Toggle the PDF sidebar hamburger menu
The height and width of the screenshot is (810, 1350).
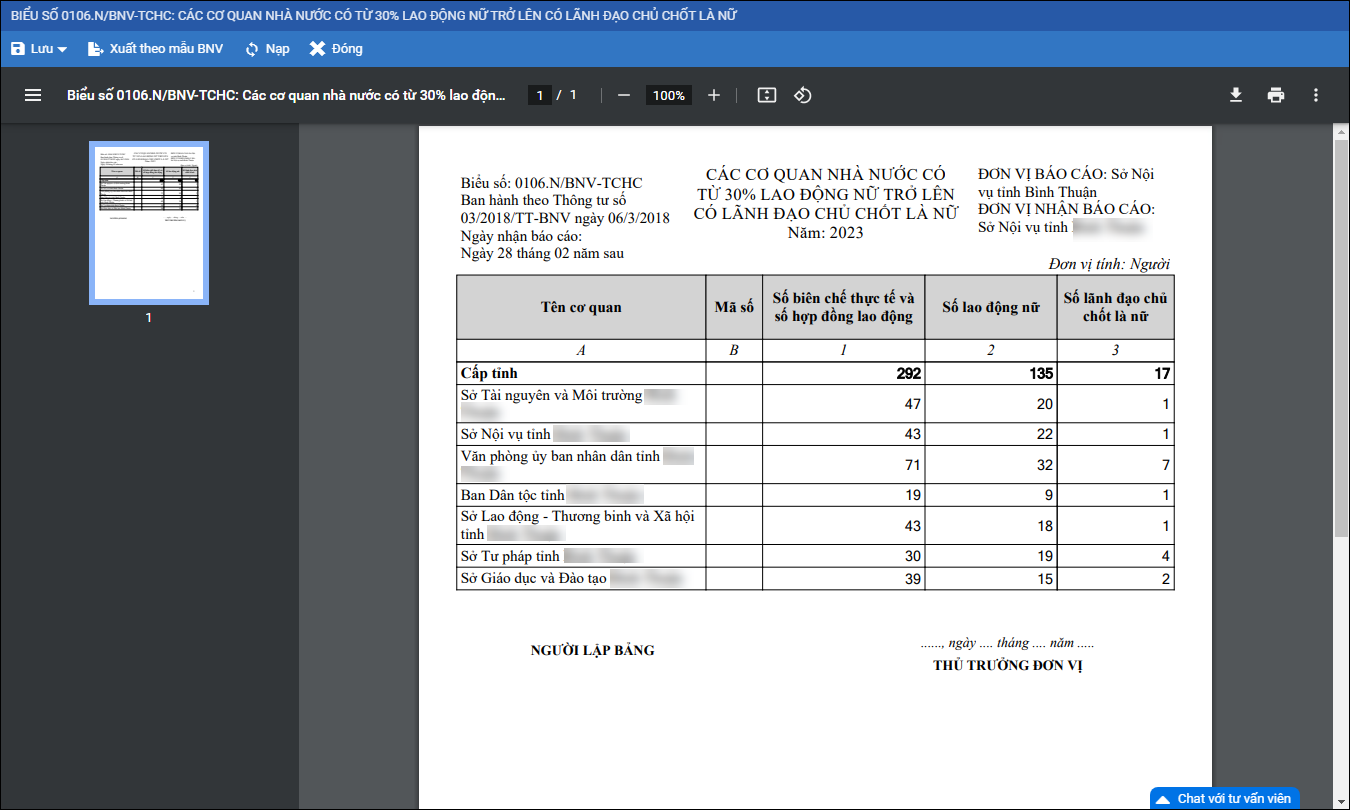tap(33, 95)
